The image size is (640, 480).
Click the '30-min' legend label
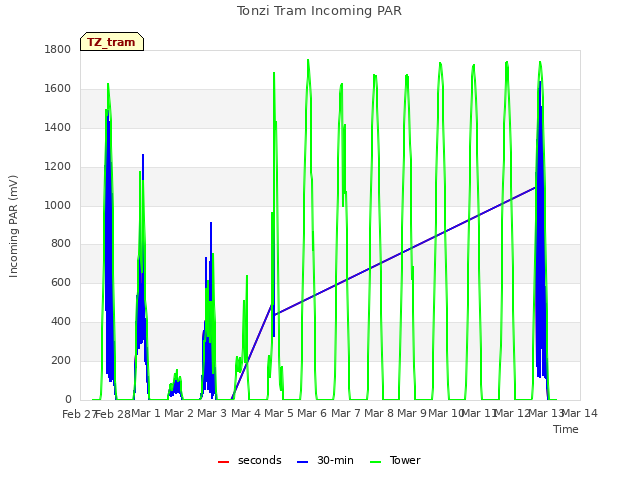335,460
